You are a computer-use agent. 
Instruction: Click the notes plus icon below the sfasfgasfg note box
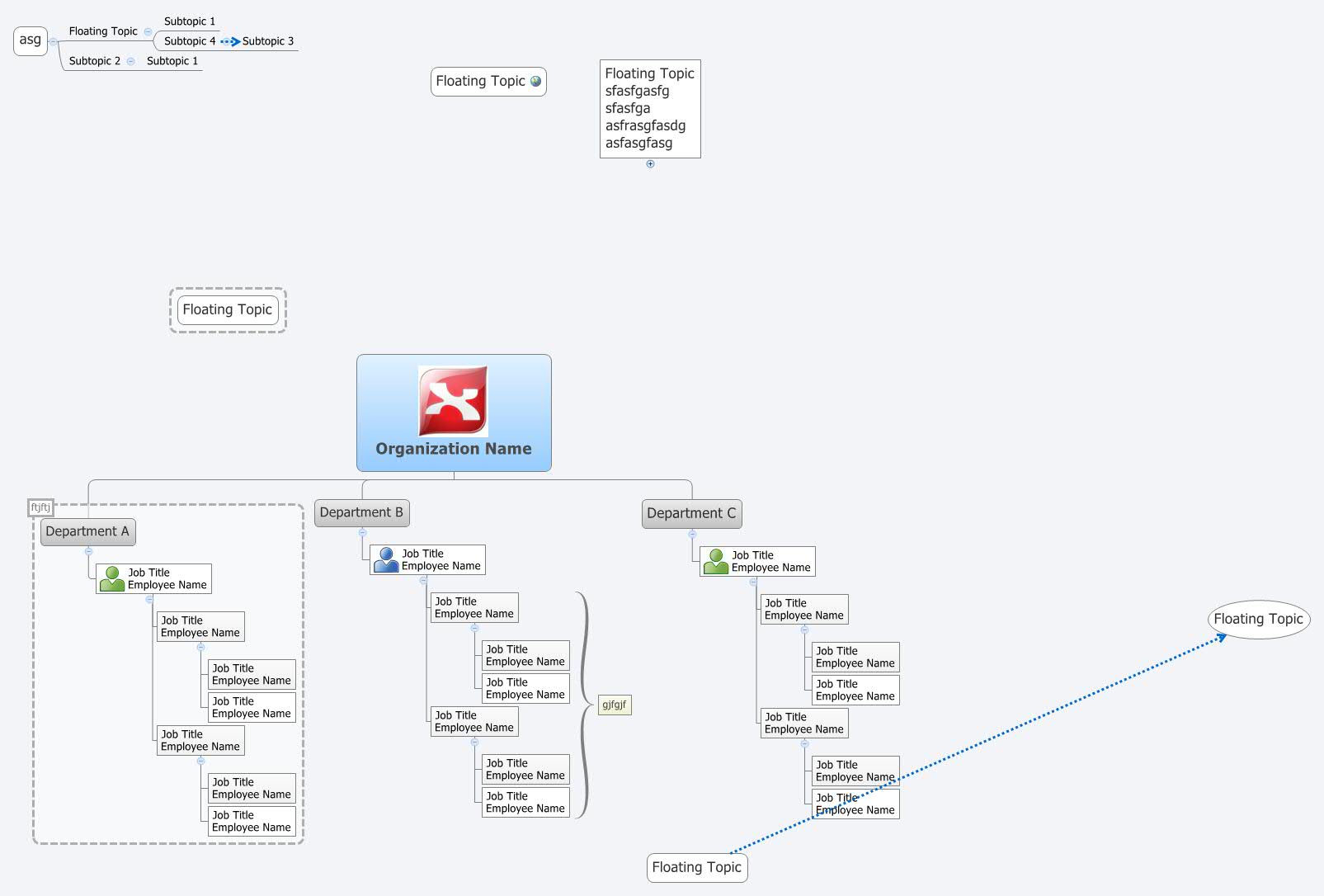651,163
